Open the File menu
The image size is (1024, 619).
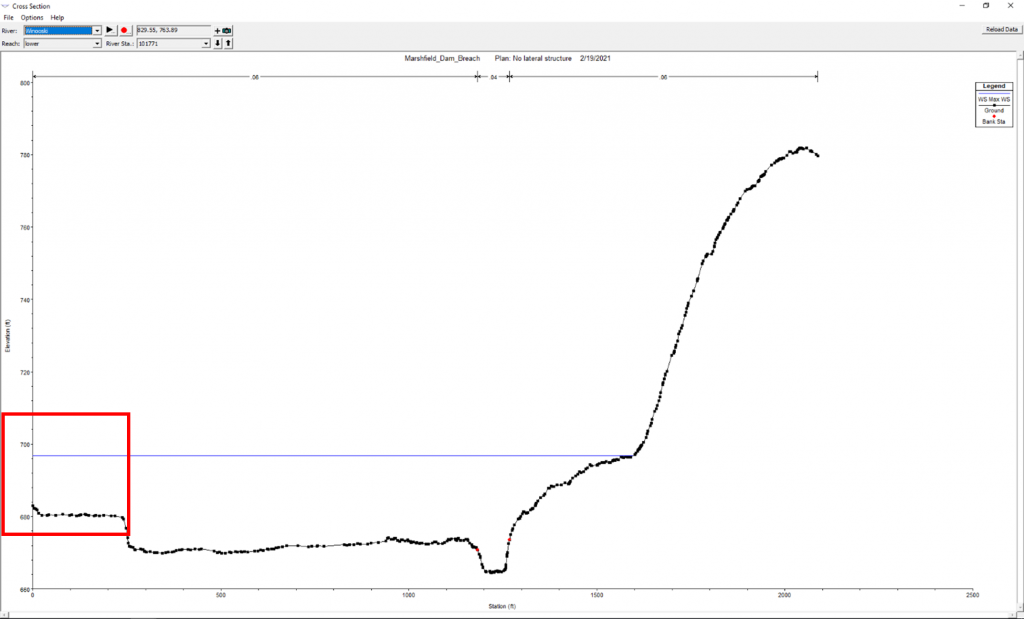[8, 17]
